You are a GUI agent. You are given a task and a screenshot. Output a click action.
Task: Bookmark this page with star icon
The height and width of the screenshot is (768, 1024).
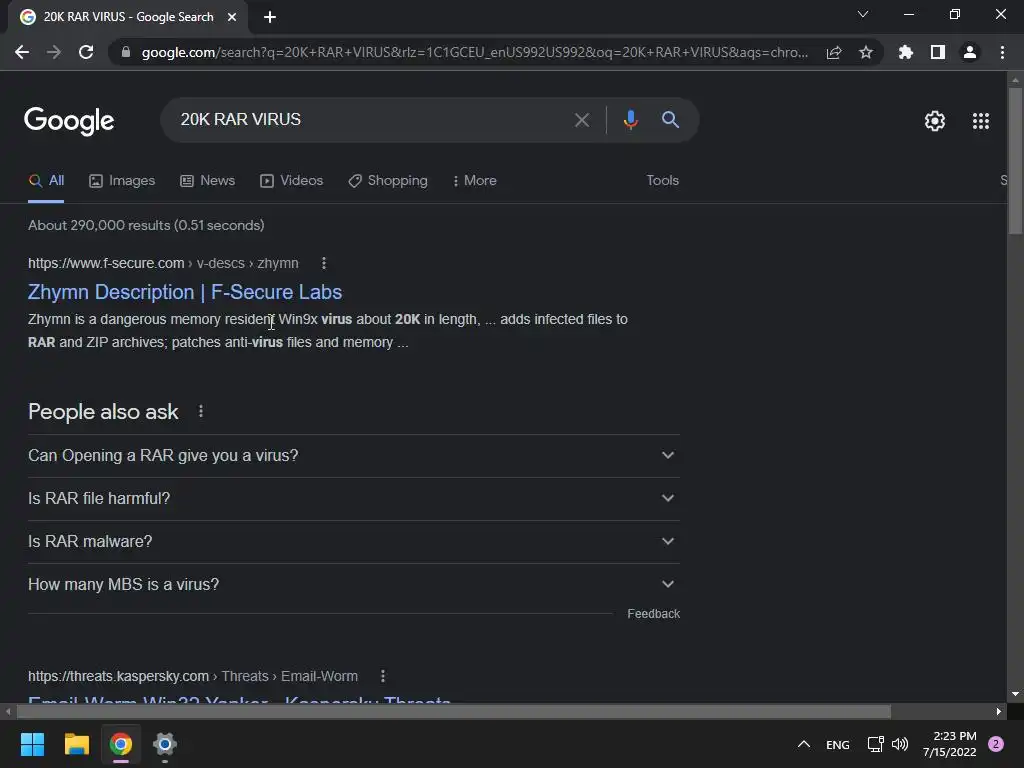(x=865, y=52)
